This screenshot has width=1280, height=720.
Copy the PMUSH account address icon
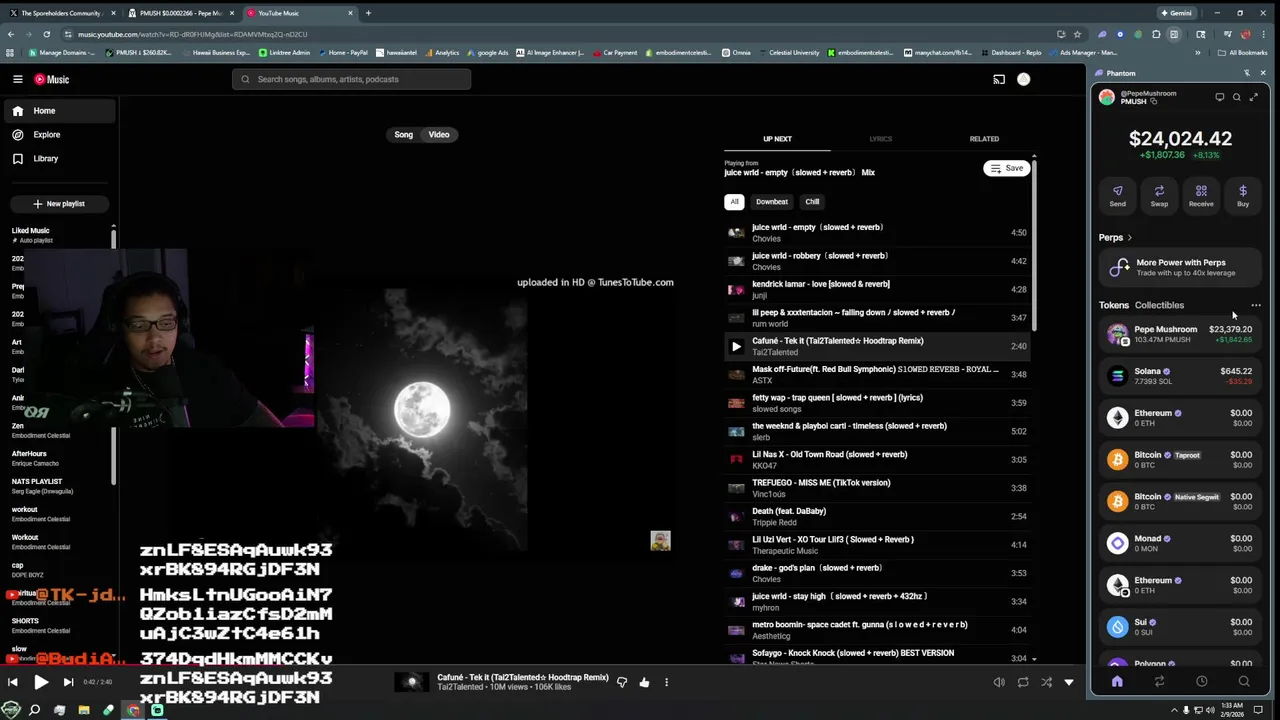pyautogui.click(x=1153, y=102)
